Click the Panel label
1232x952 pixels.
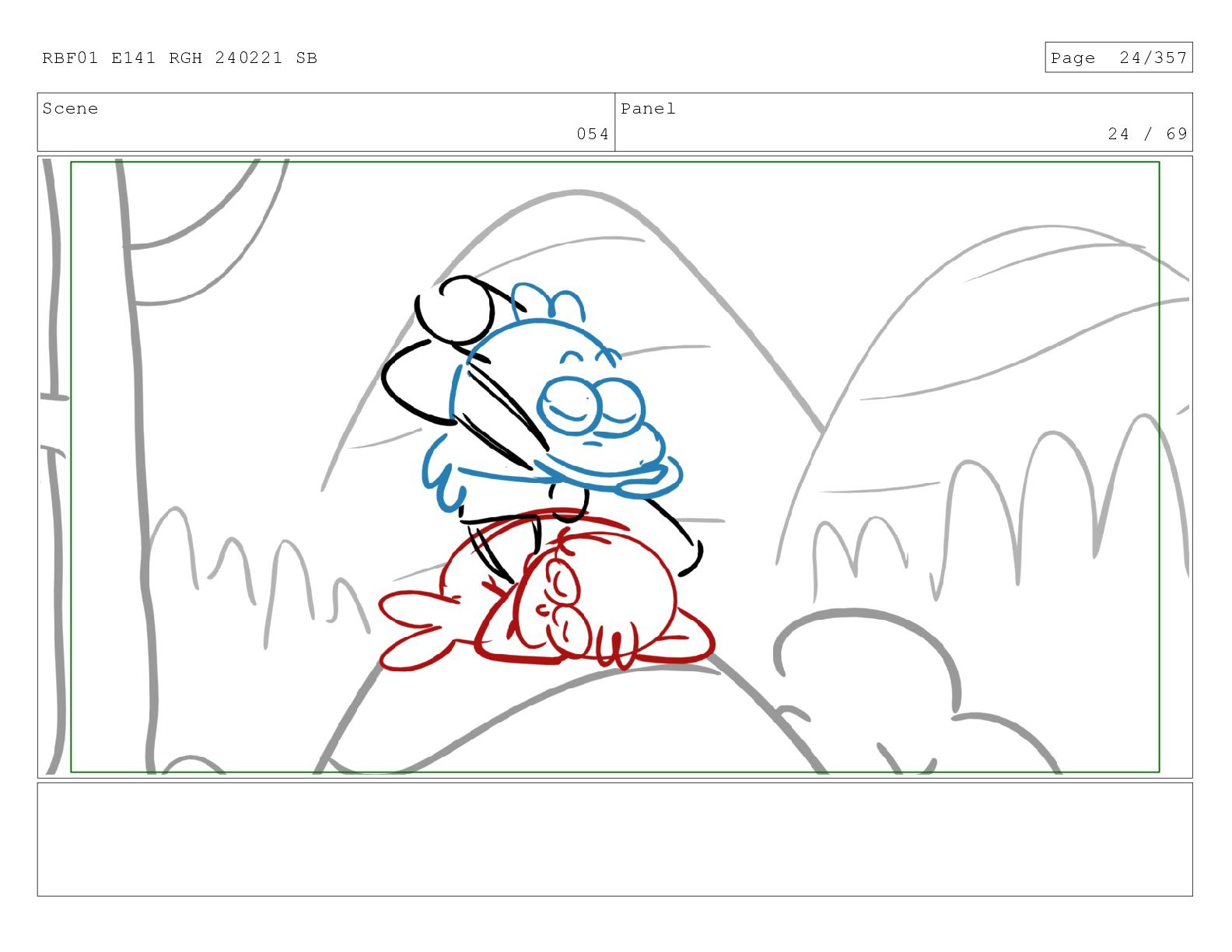[648, 109]
